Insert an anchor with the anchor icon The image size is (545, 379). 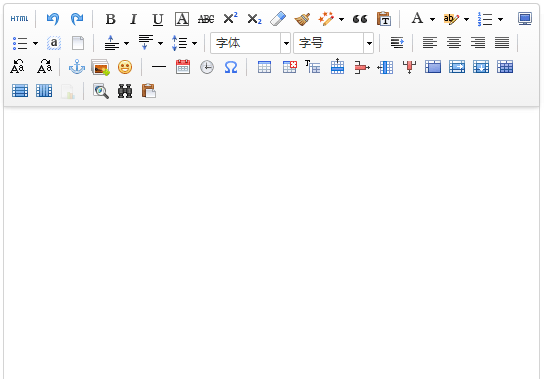pyautogui.click(x=77, y=67)
